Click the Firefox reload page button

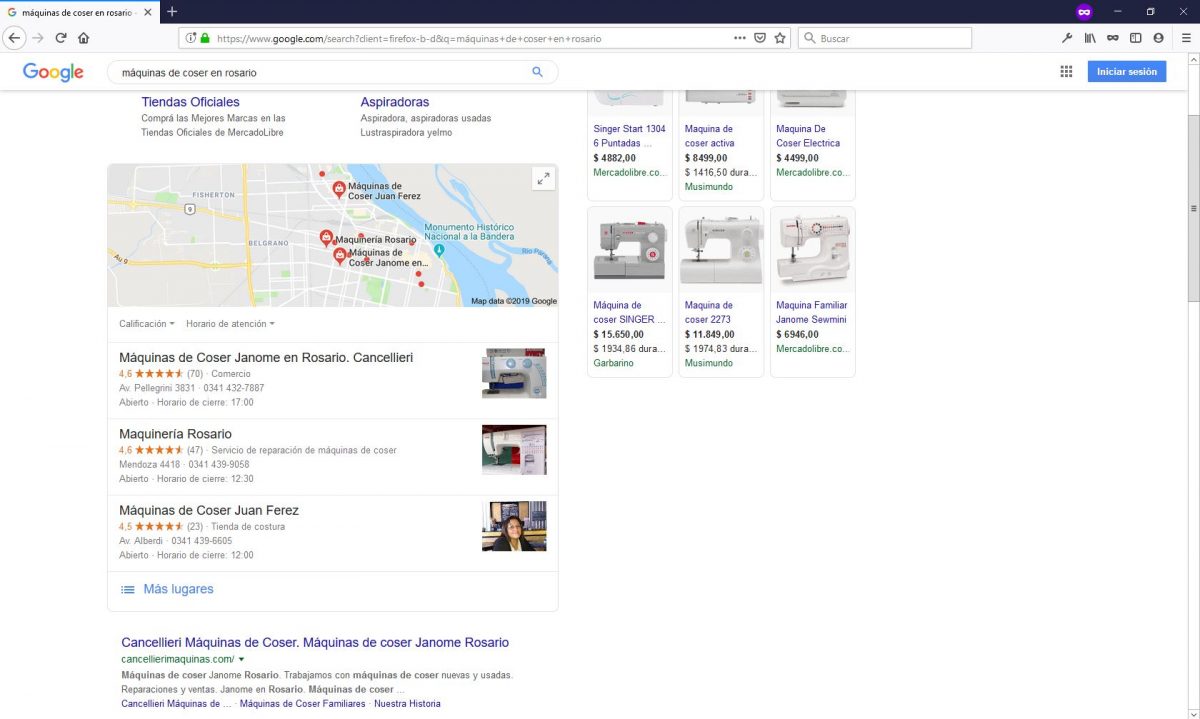(61, 38)
